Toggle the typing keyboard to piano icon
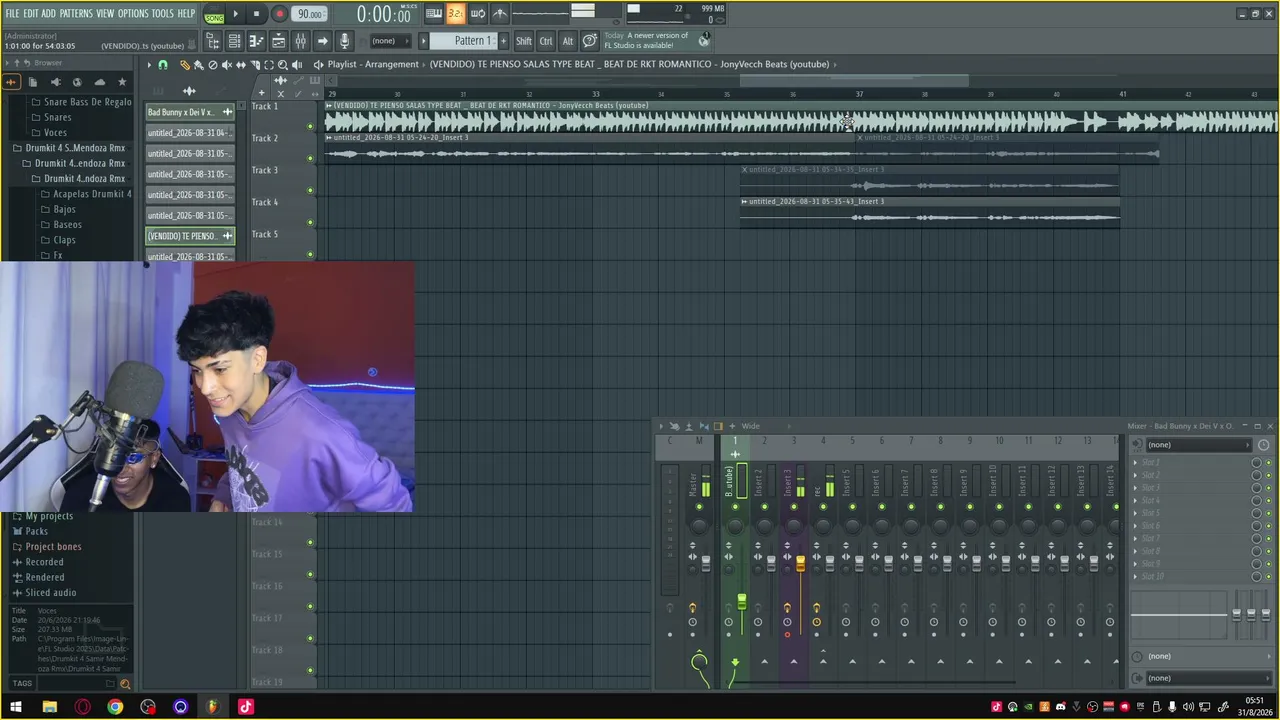The image size is (1280, 720). tap(434, 13)
